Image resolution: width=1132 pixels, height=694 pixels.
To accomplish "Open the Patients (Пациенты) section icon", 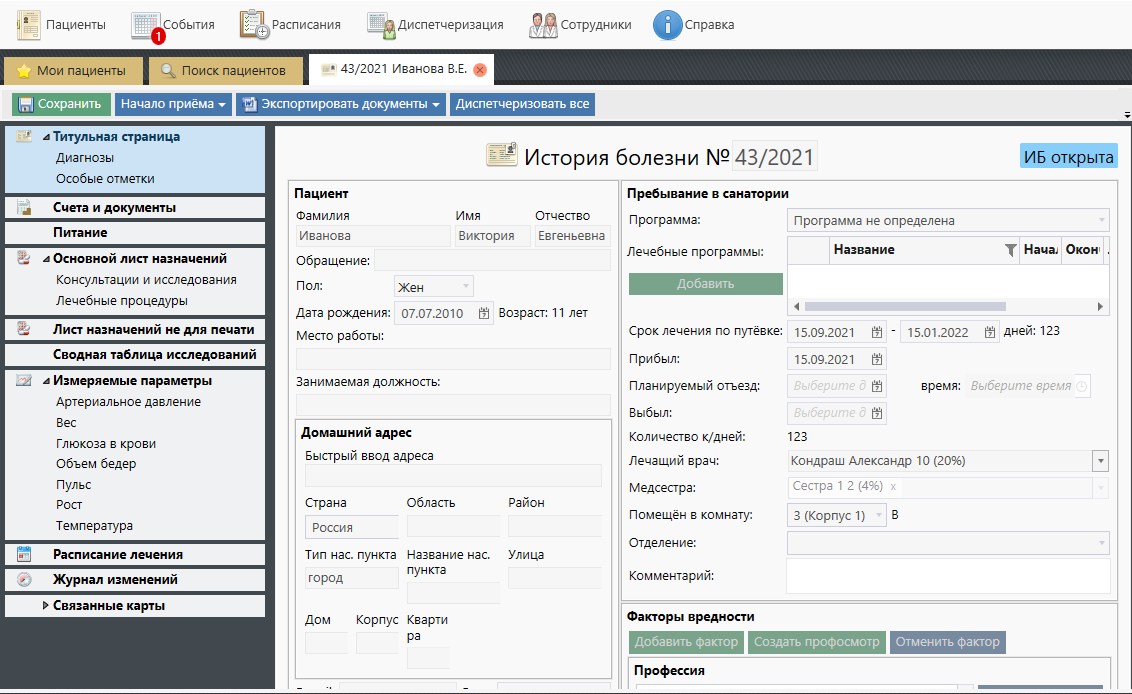I will pos(28,24).
